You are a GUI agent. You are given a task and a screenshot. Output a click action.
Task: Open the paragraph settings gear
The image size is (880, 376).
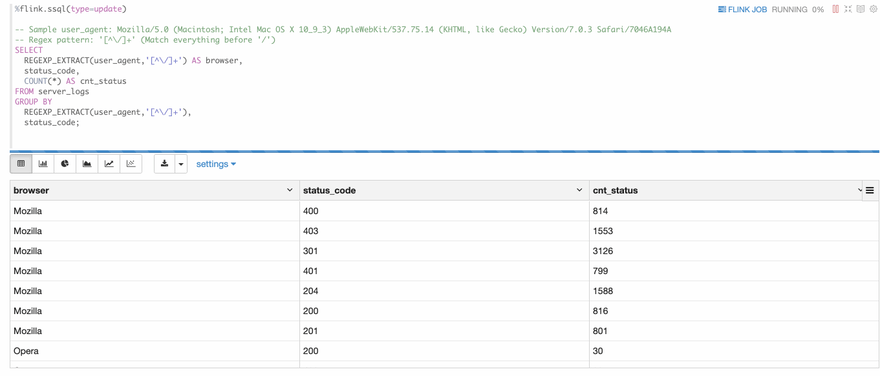click(872, 9)
